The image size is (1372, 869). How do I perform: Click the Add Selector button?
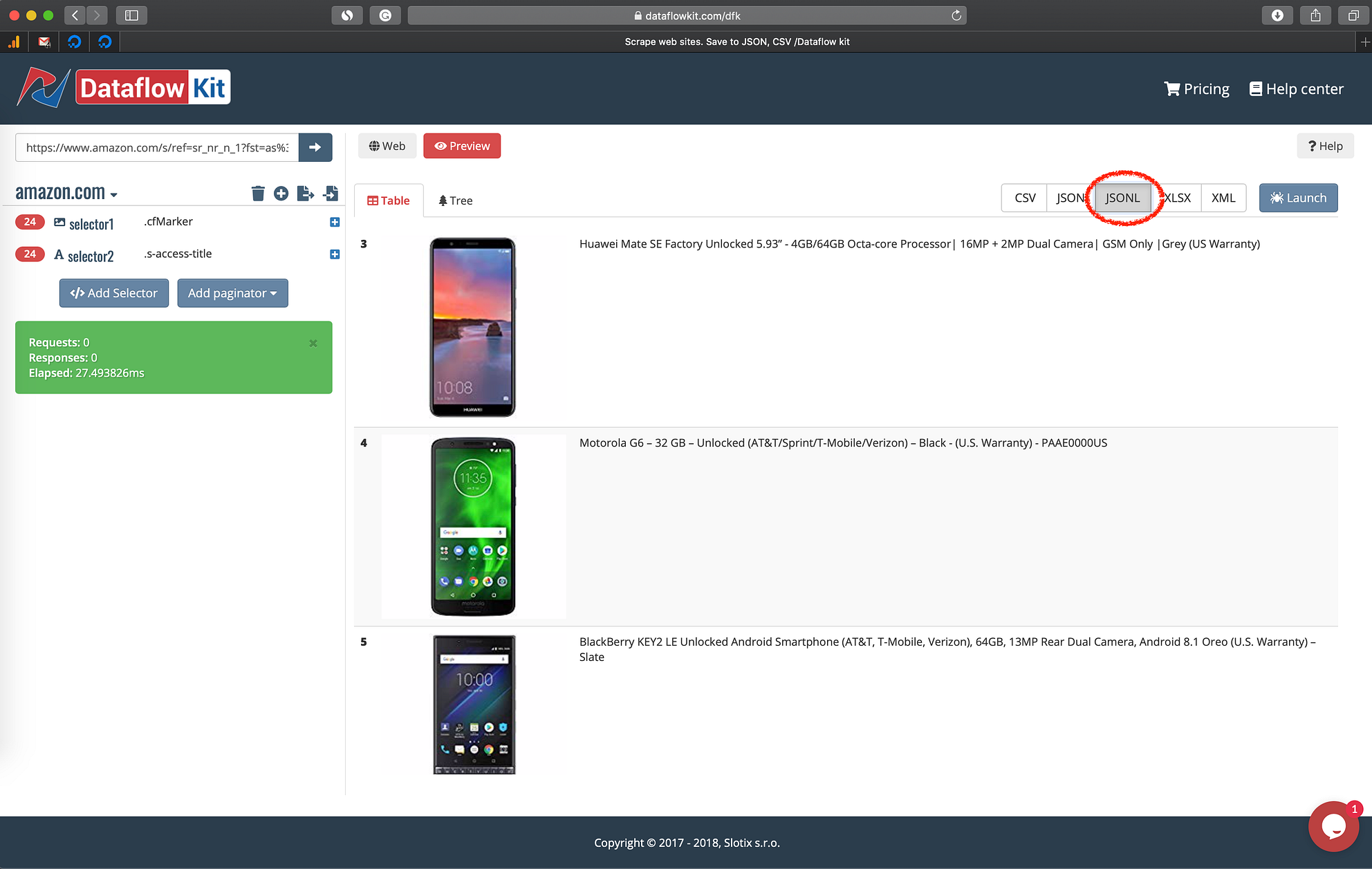click(114, 293)
